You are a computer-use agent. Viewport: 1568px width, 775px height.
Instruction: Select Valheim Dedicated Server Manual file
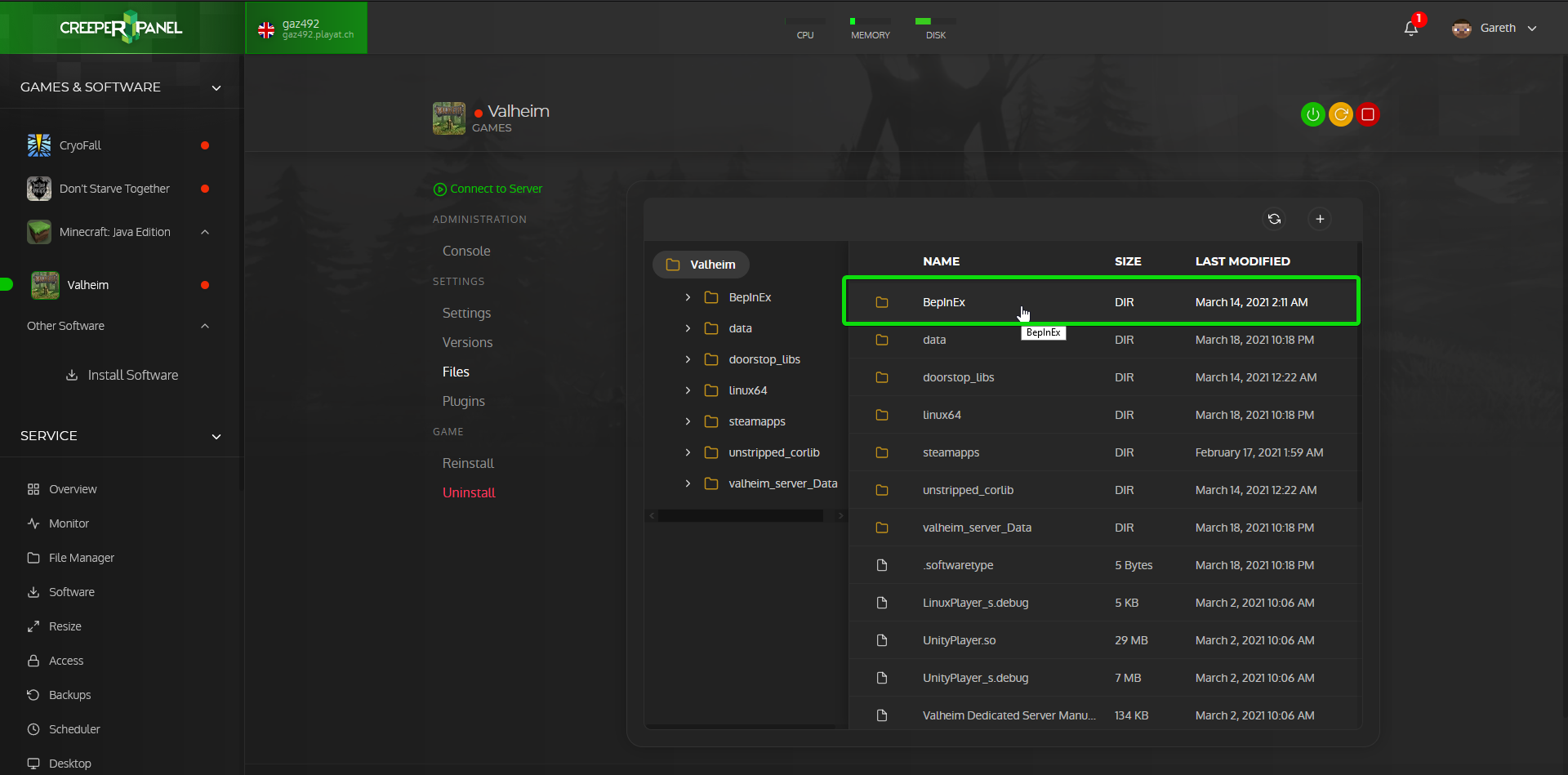[1104, 715]
